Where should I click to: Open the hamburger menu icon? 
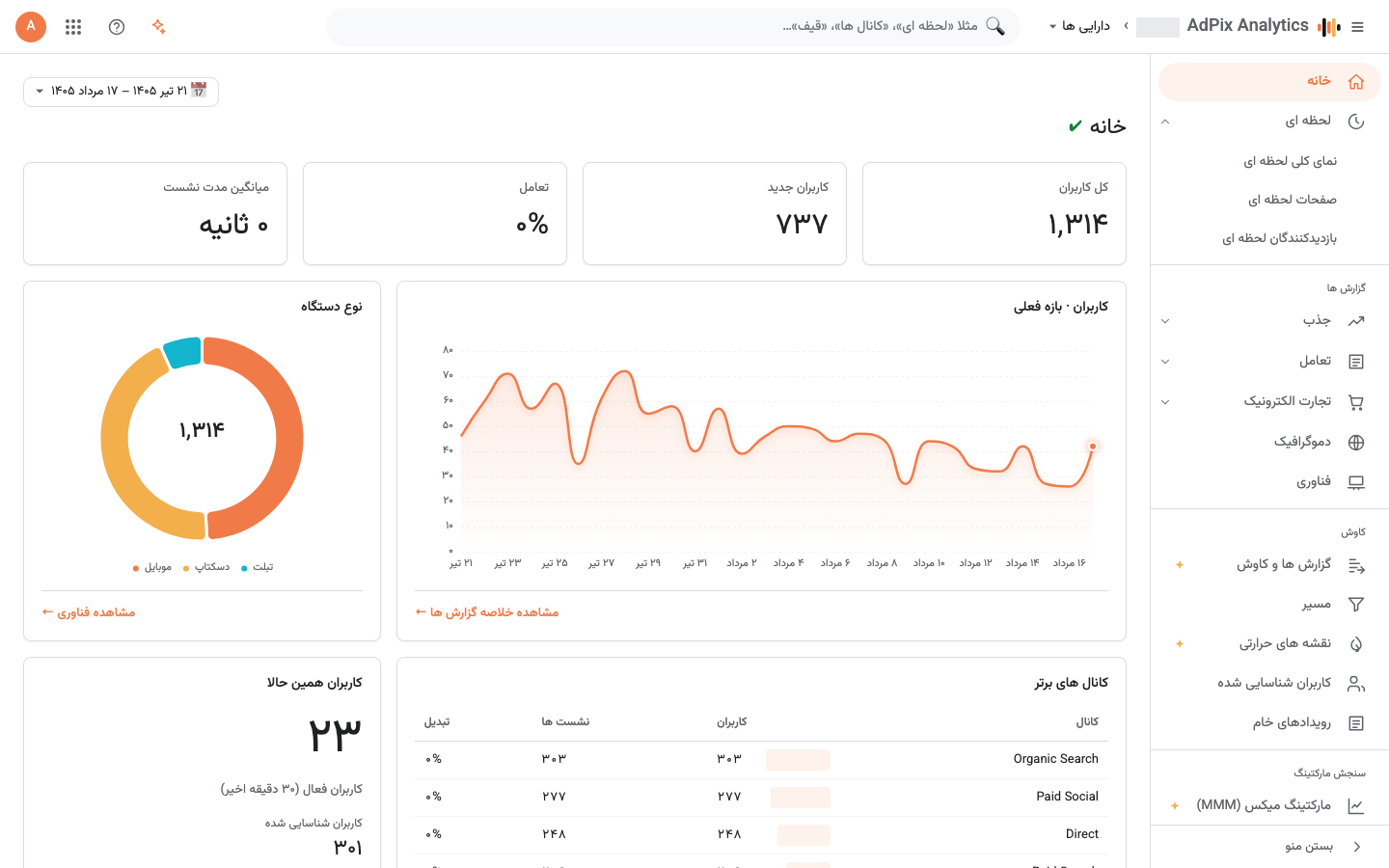1357,27
